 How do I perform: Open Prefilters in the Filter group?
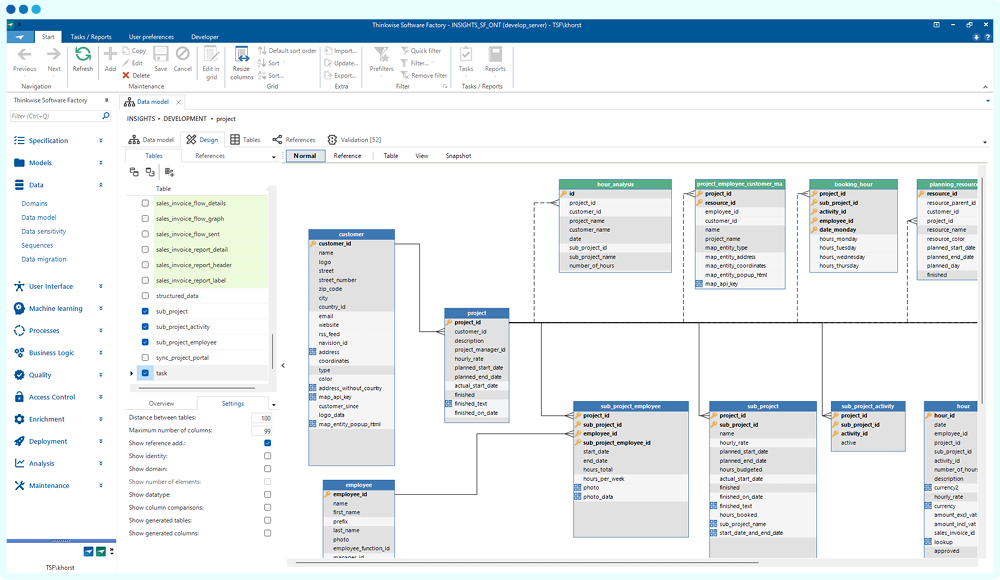(381, 55)
